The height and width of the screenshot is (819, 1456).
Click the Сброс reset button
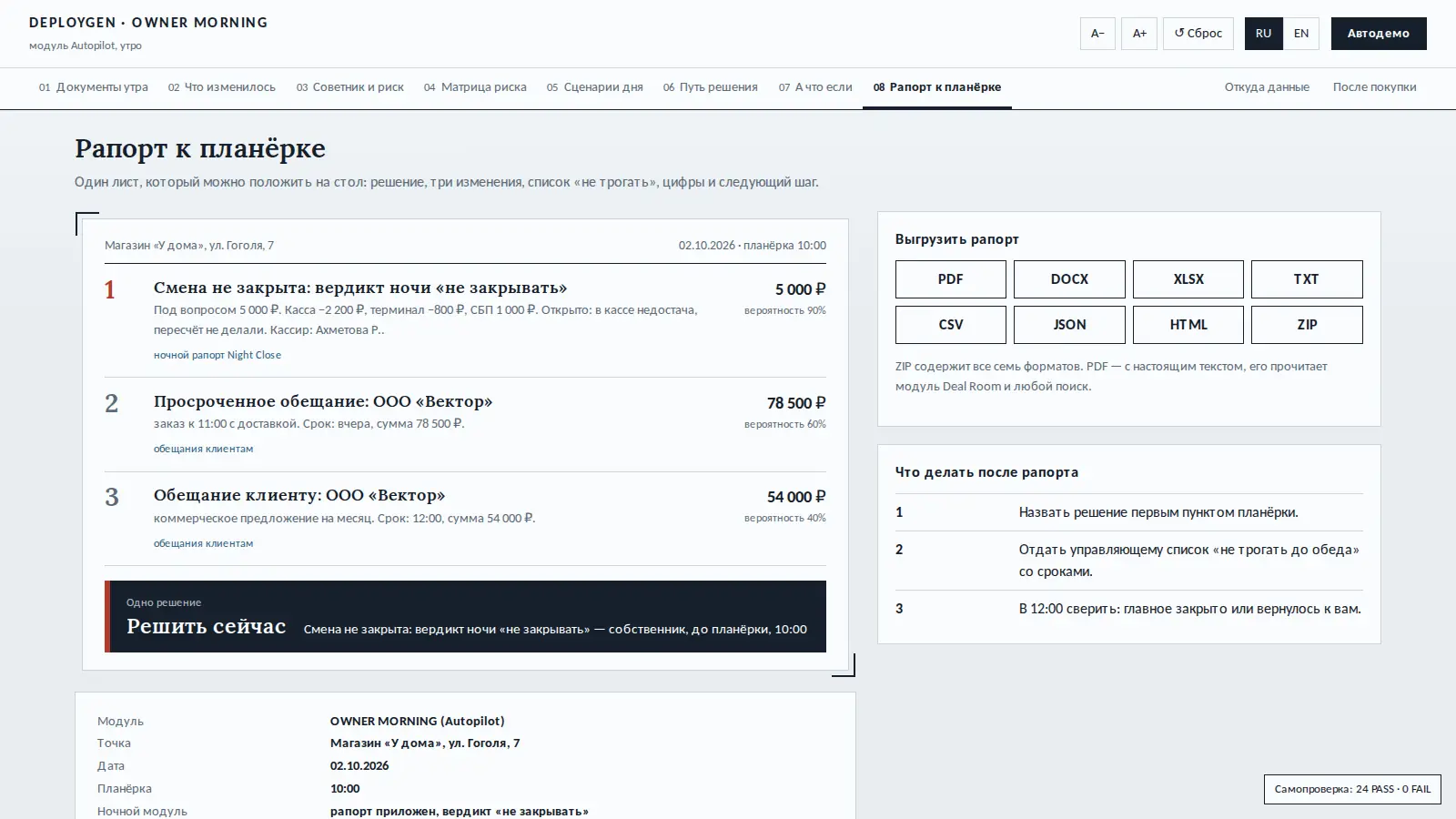(1198, 34)
